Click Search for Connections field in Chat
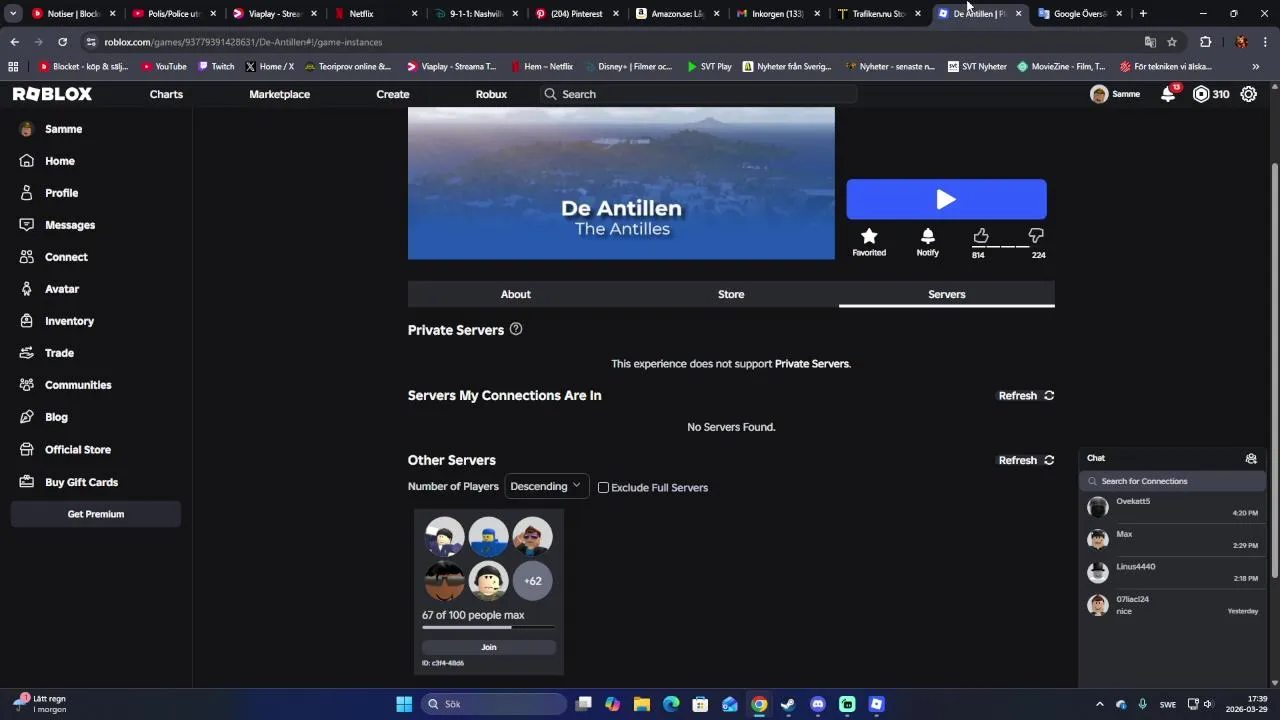Viewport: 1280px width, 720px height. (1174, 481)
